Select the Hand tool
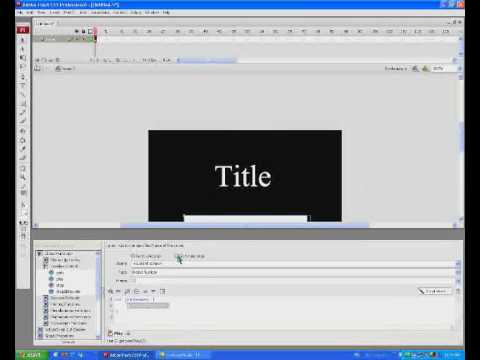Screen dimensions: 480x360 pyautogui.click(x=23, y=168)
